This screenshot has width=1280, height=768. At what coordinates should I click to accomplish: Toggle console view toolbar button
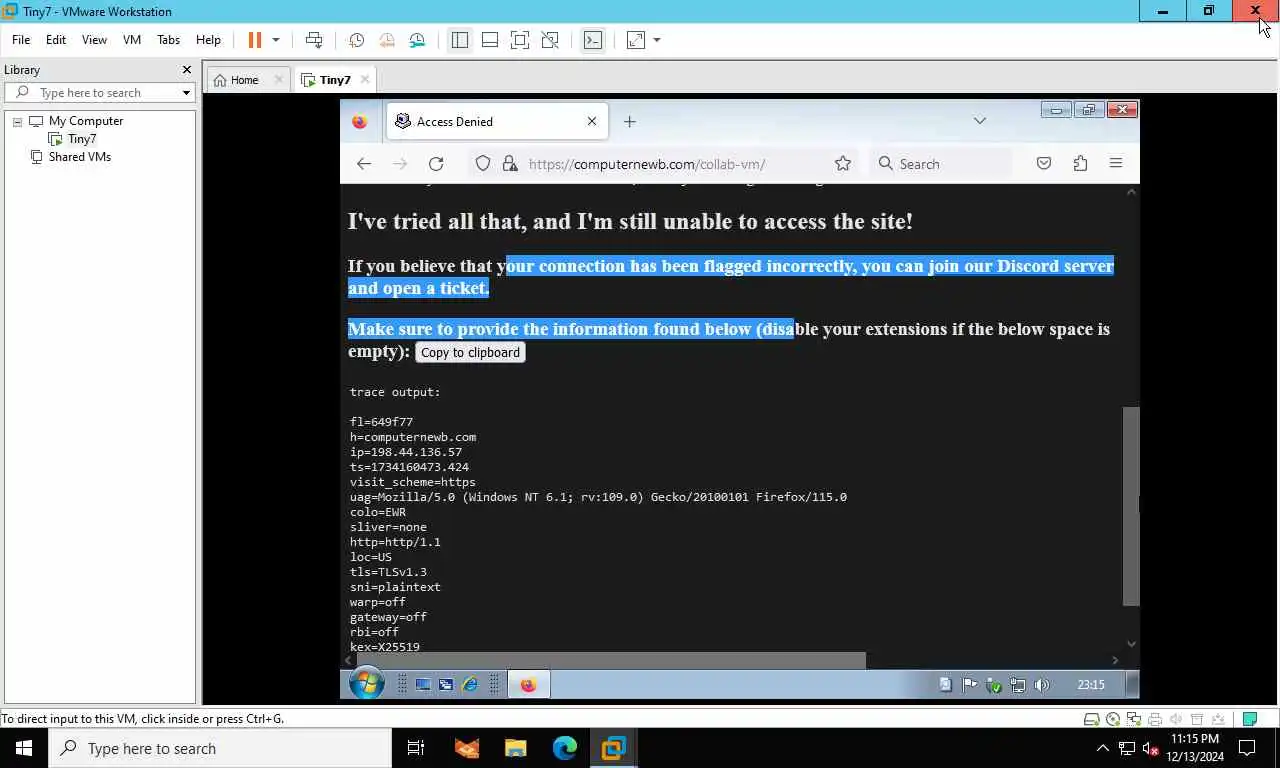point(593,40)
